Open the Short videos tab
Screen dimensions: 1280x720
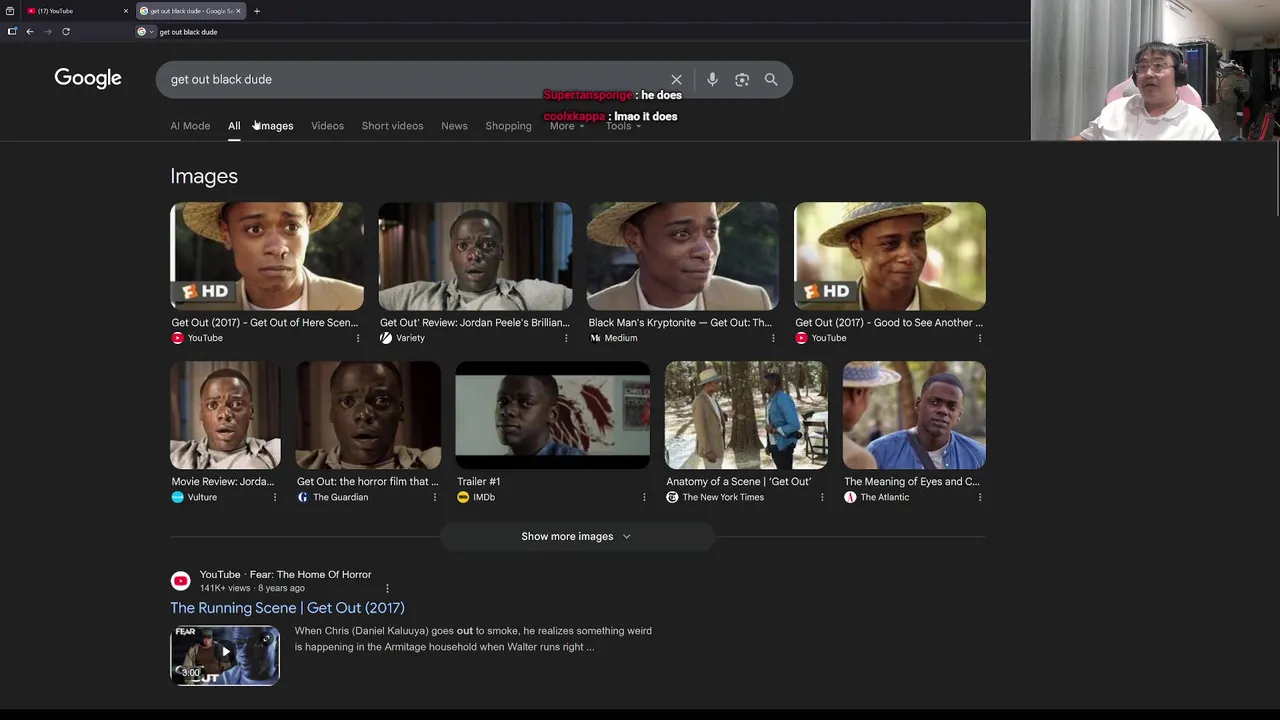click(x=392, y=126)
